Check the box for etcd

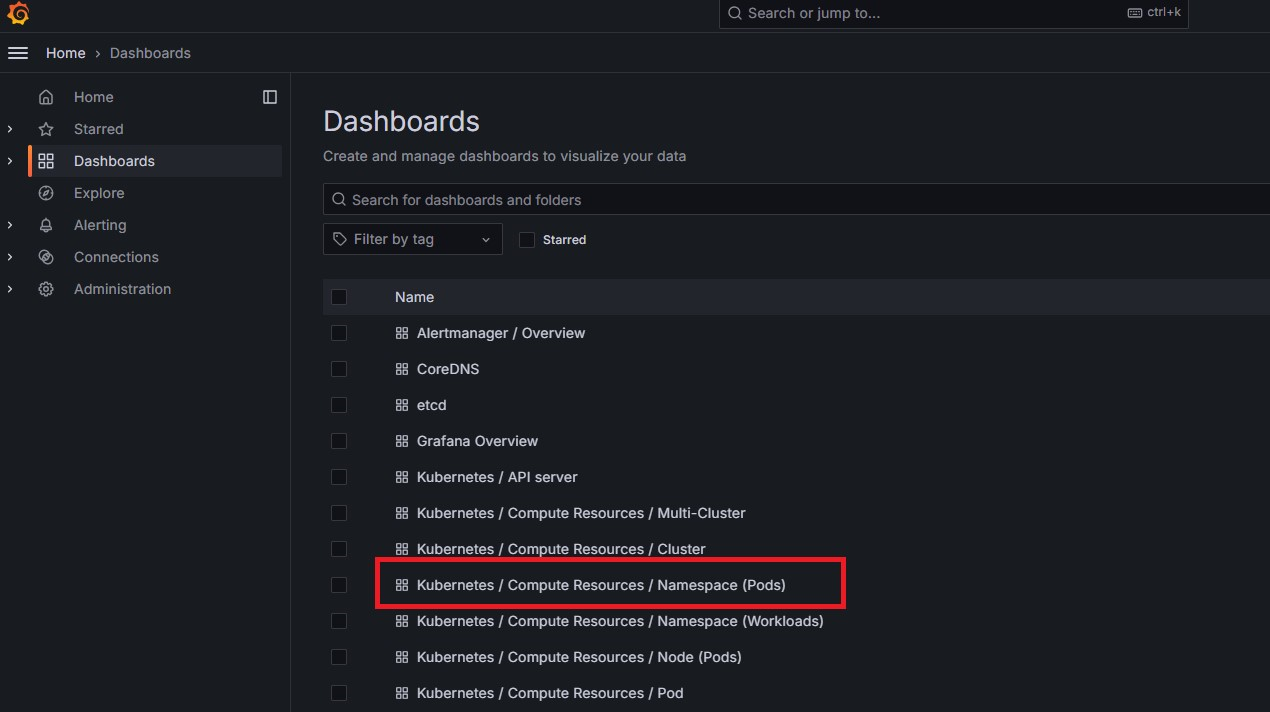[339, 405]
